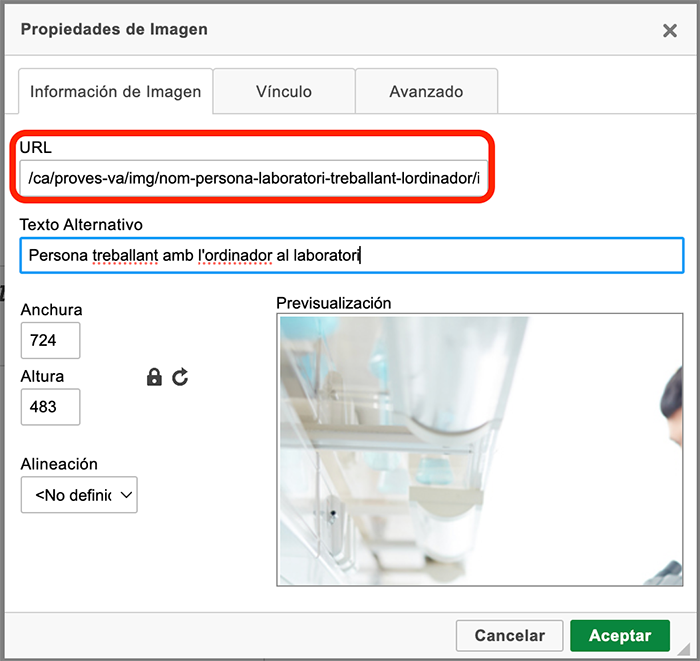Click the Previsualización label
The width and height of the screenshot is (700, 661).
coord(334,303)
